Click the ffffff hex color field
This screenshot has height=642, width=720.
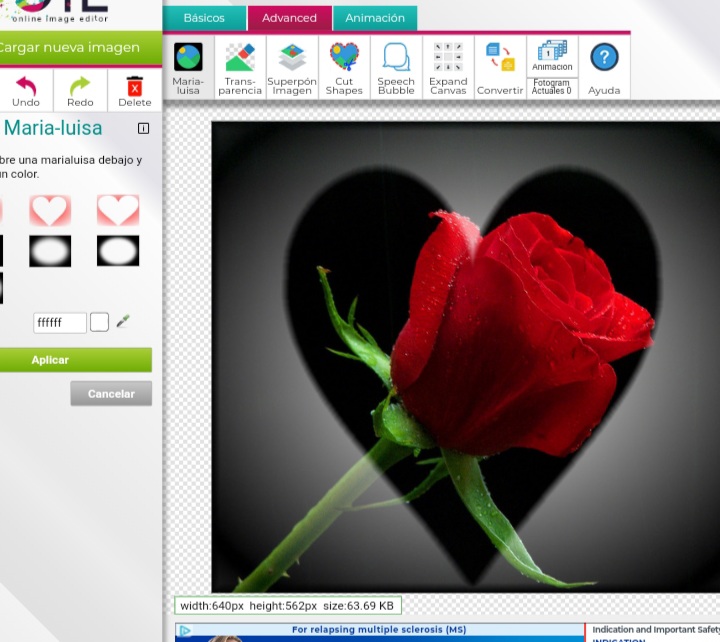point(59,323)
